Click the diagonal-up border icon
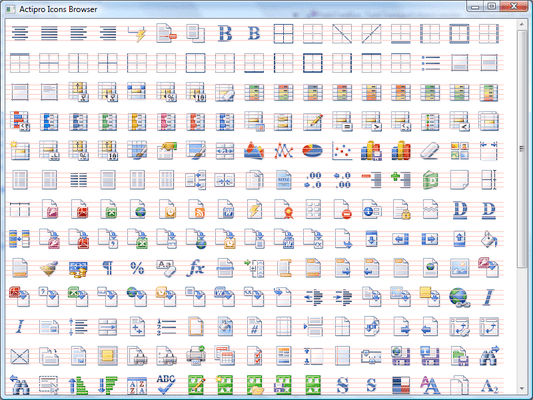 tap(371, 34)
